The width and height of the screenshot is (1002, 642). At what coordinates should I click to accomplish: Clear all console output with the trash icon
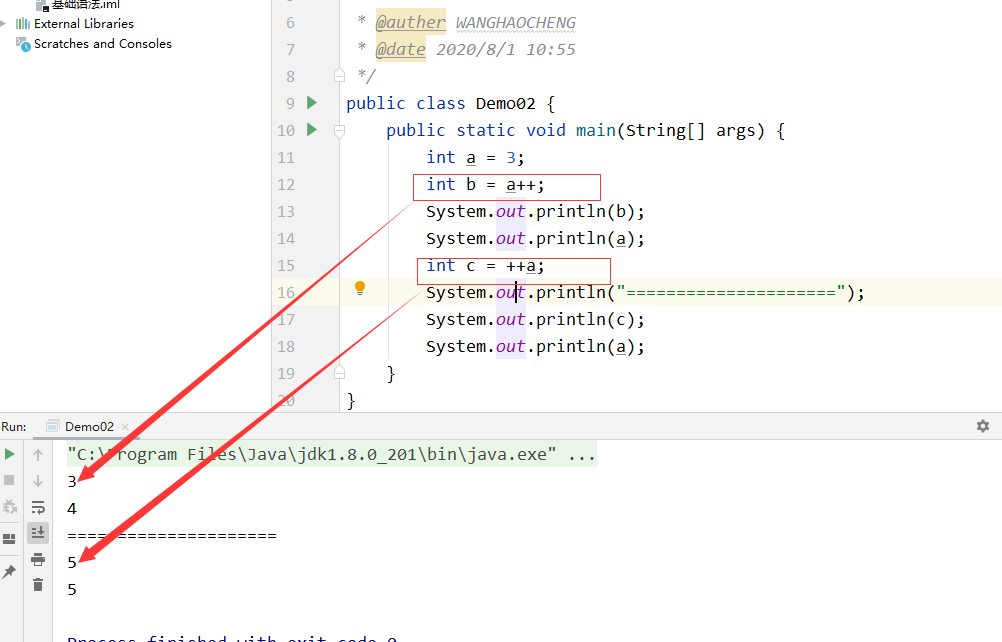coord(38,585)
